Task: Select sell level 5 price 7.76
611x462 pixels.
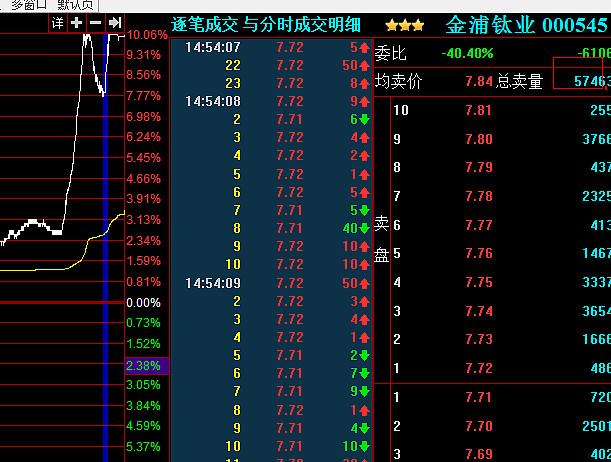Action: pyautogui.click(x=479, y=254)
